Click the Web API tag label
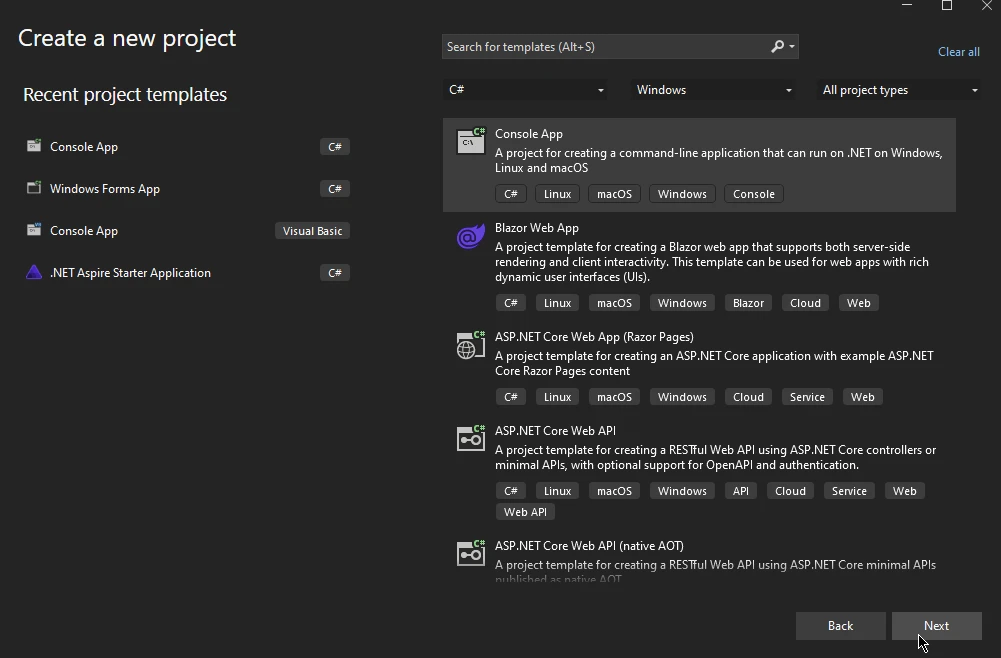1001x658 pixels. (525, 512)
